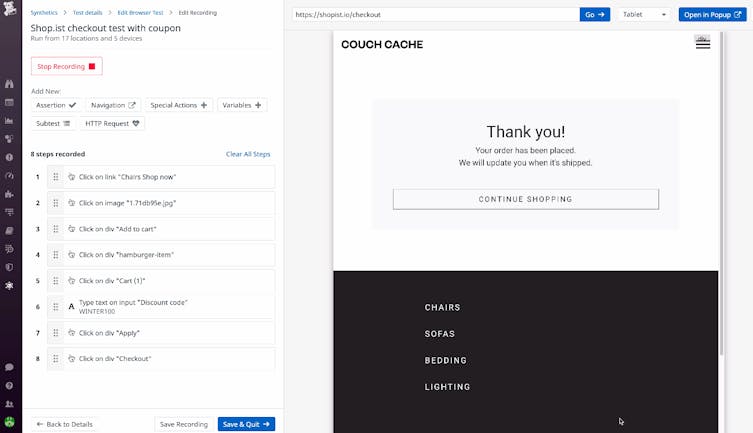Click the type-text 'A' icon on step 6
The width and height of the screenshot is (753, 433).
[x=72, y=307]
